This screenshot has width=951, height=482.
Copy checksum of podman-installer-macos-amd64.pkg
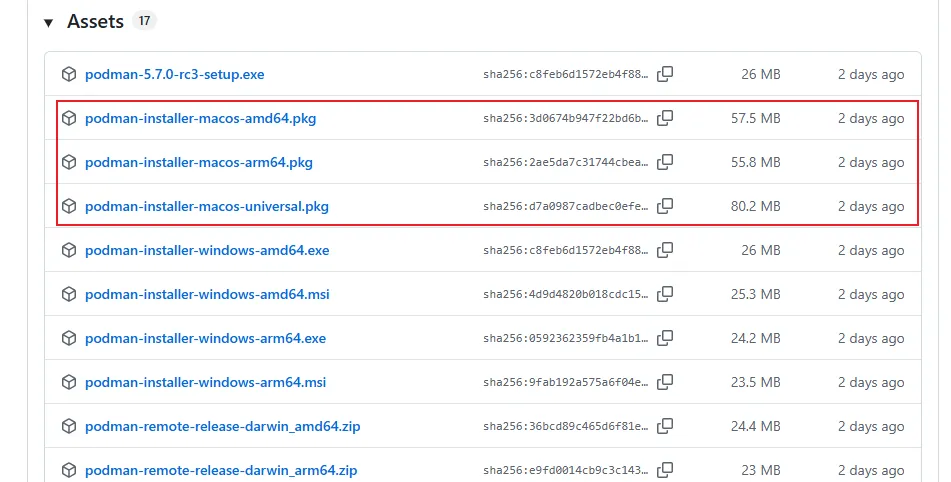click(x=665, y=118)
